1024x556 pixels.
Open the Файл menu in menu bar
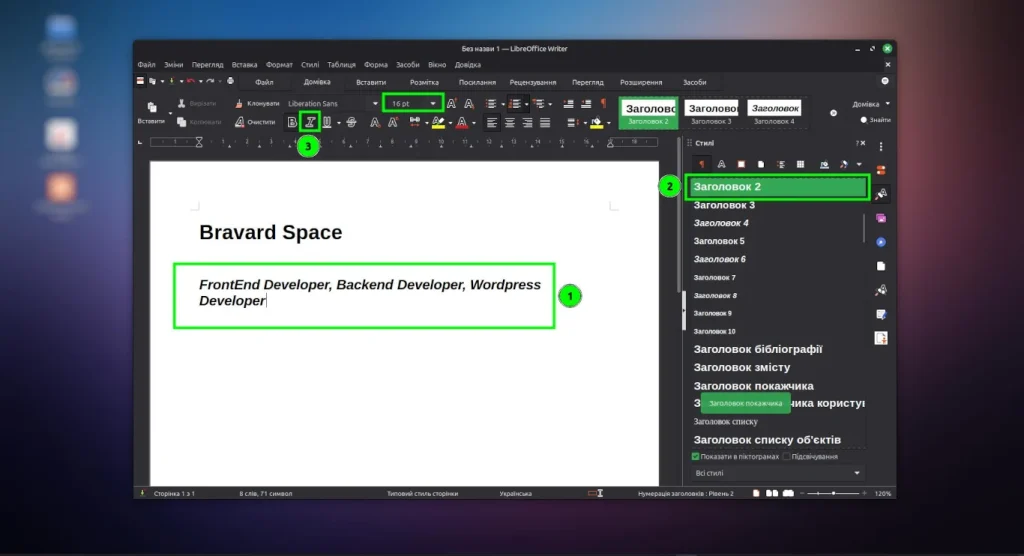(146, 65)
